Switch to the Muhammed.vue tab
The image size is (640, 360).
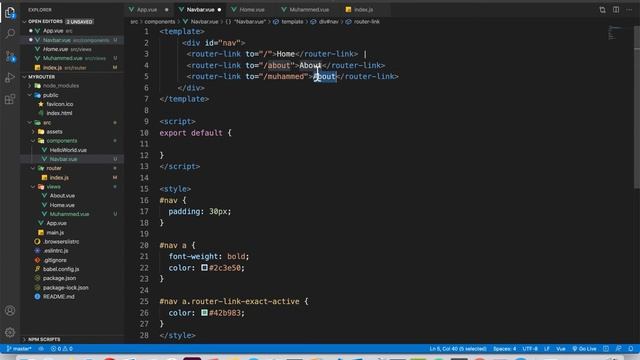[x=309, y=9]
